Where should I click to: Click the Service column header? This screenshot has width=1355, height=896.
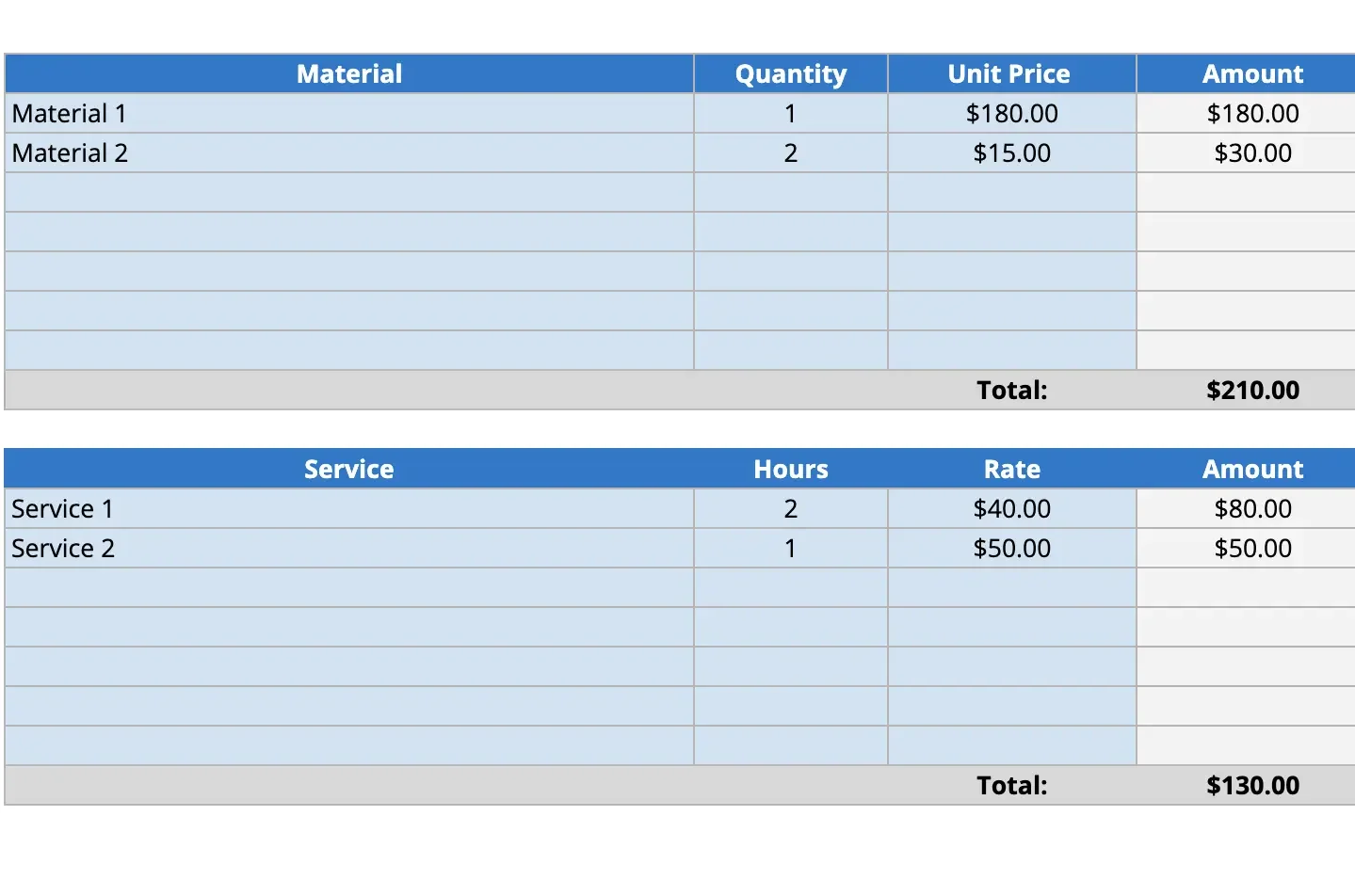coord(349,470)
